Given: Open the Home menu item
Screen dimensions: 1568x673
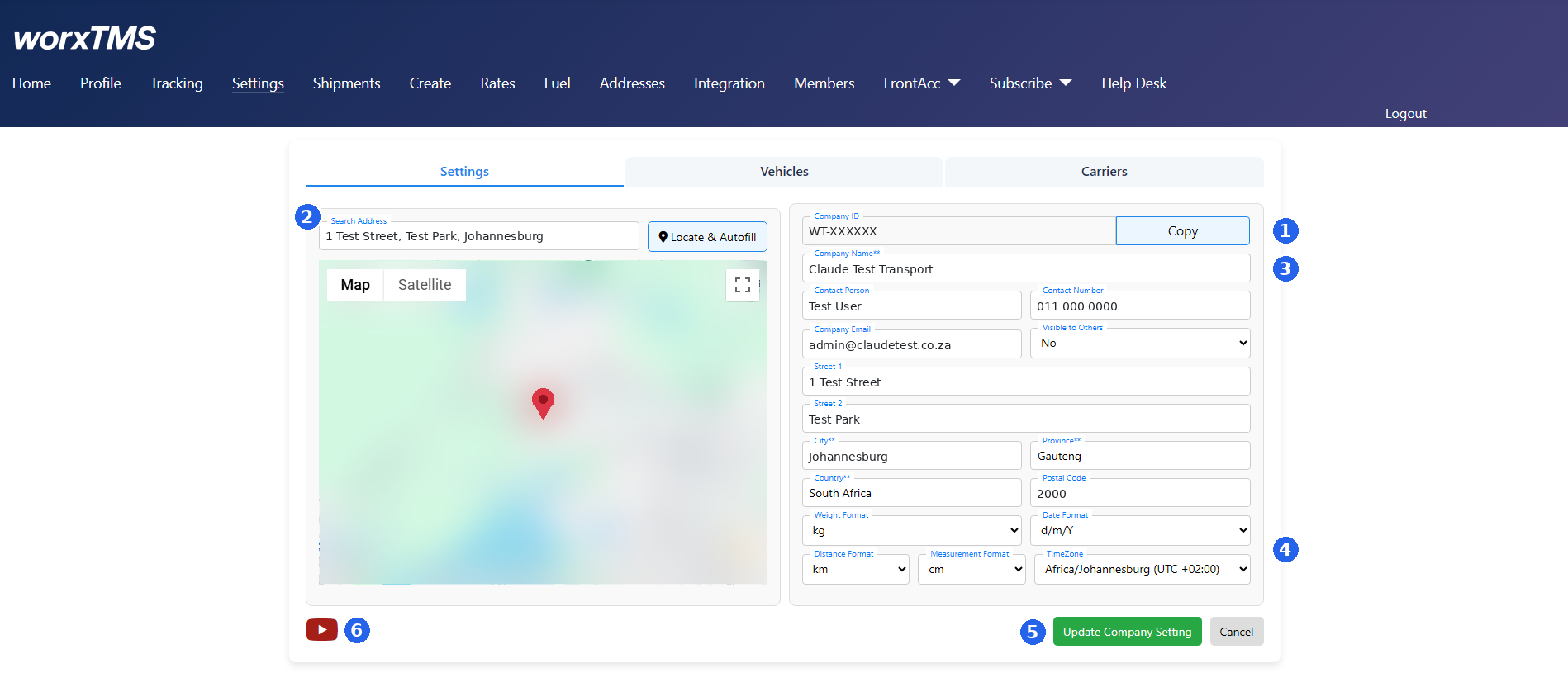Looking at the screenshot, I should (31, 83).
